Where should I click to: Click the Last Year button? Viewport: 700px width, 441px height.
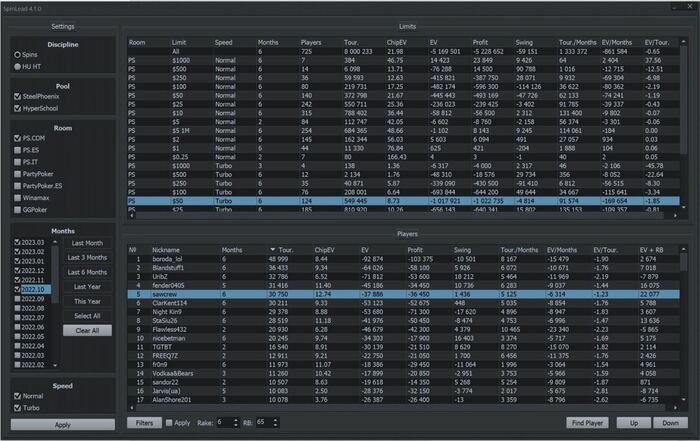pyautogui.click(x=87, y=287)
